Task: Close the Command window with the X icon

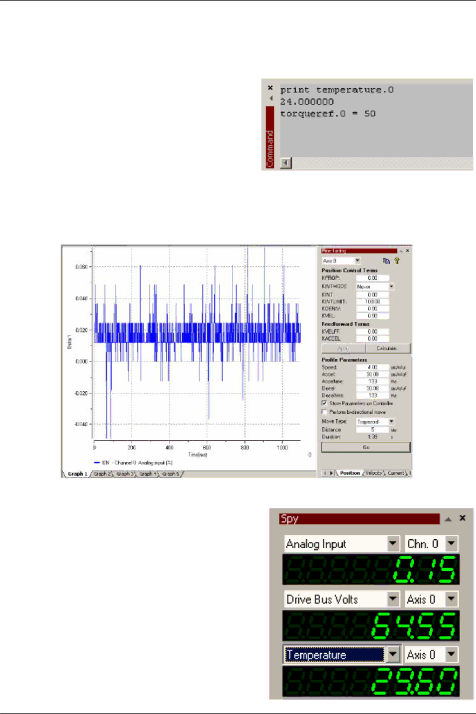Action: tap(270, 88)
